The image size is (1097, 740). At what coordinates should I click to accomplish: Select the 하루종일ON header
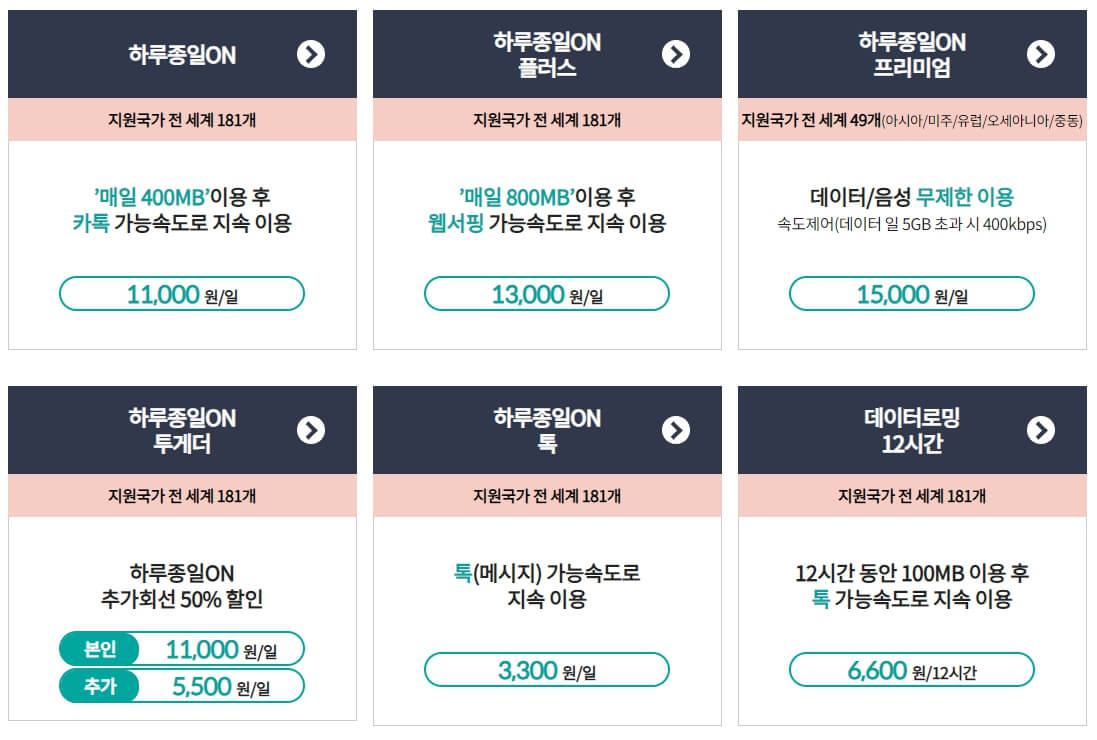click(182, 55)
